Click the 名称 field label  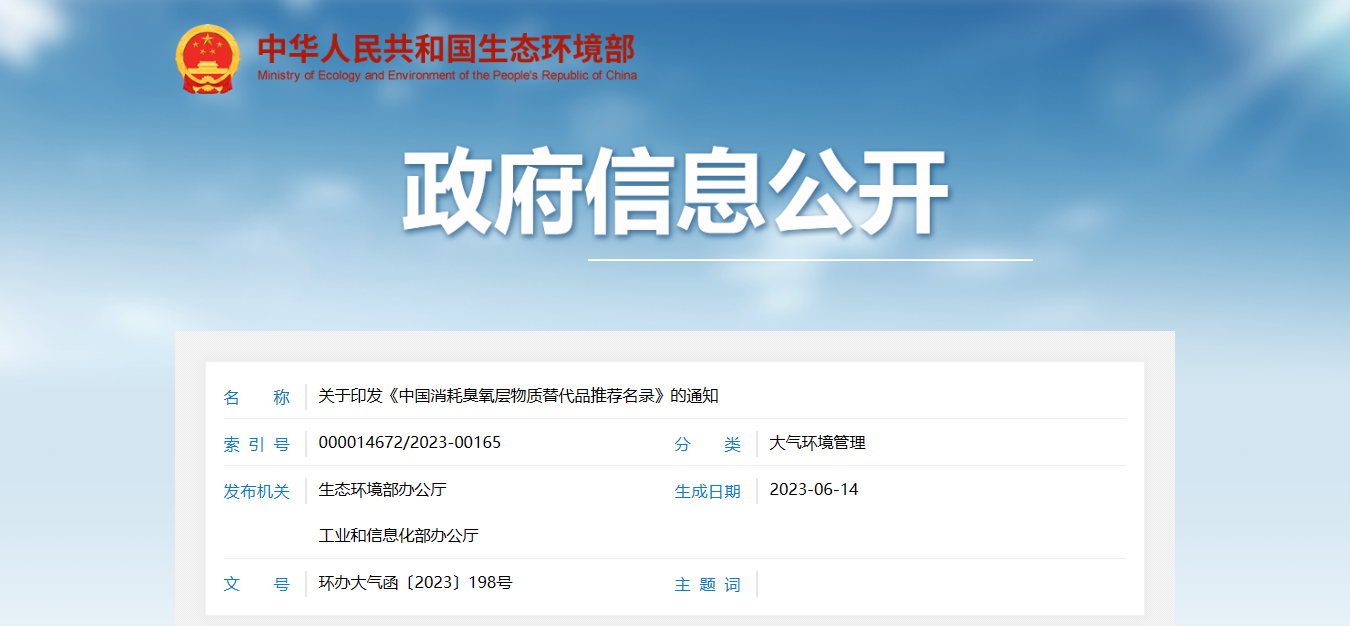click(x=256, y=397)
